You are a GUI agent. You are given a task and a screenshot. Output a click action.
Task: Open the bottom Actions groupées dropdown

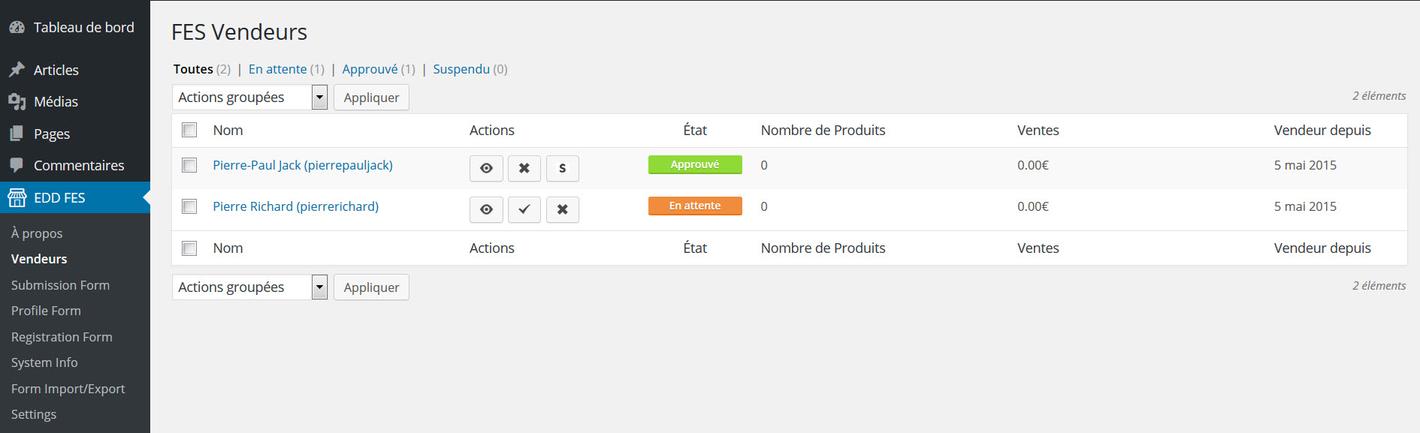click(250, 287)
